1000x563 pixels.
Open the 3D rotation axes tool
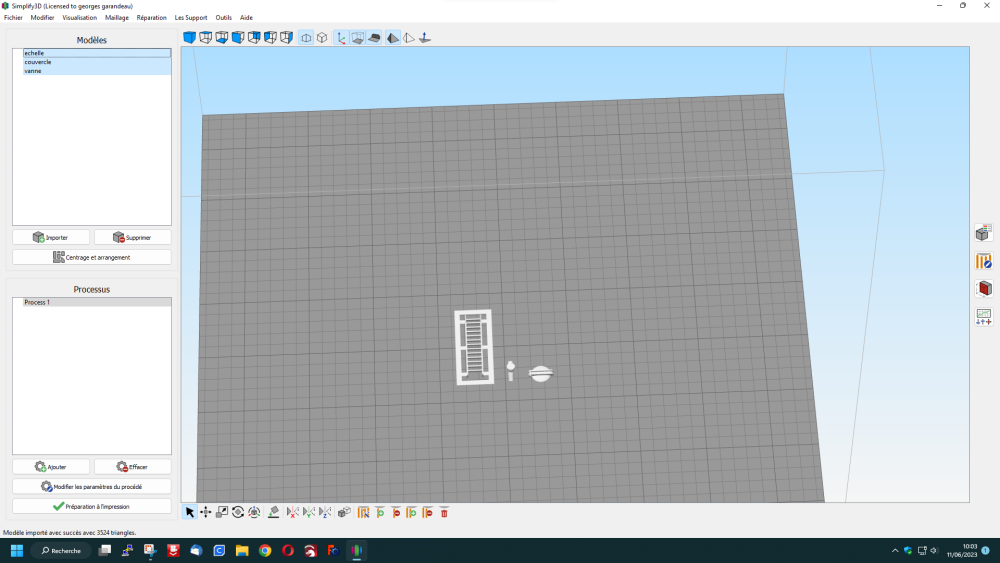pos(254,512)
